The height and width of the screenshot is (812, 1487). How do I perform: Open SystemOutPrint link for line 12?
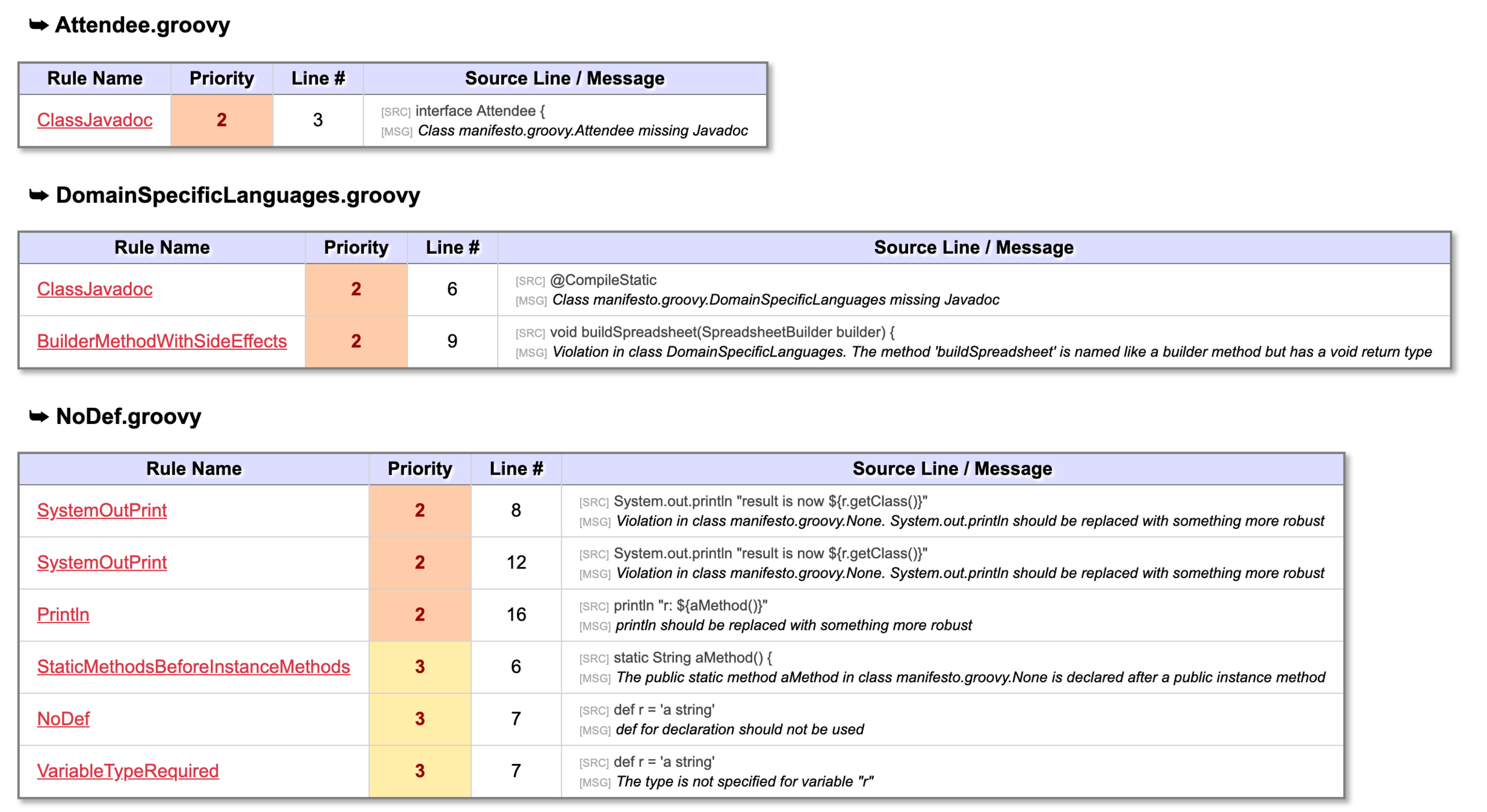click(102, 562)
